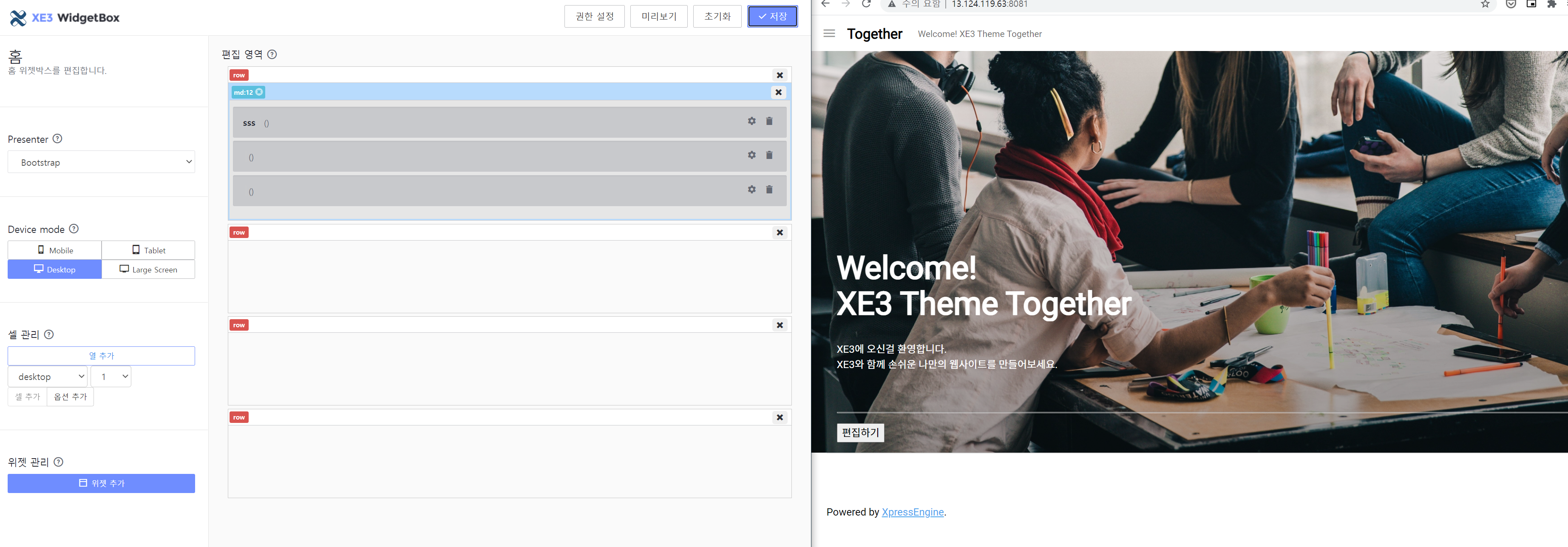
Task: Click the Together site title
Action: (x=874, y=34)
